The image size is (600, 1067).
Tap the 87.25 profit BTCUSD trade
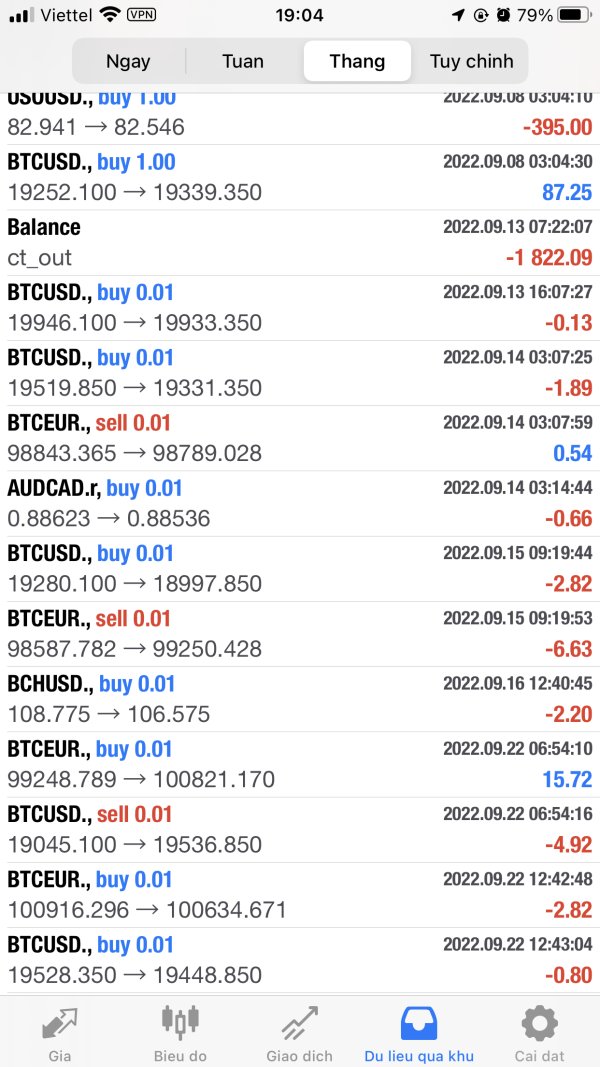point(300,177)
